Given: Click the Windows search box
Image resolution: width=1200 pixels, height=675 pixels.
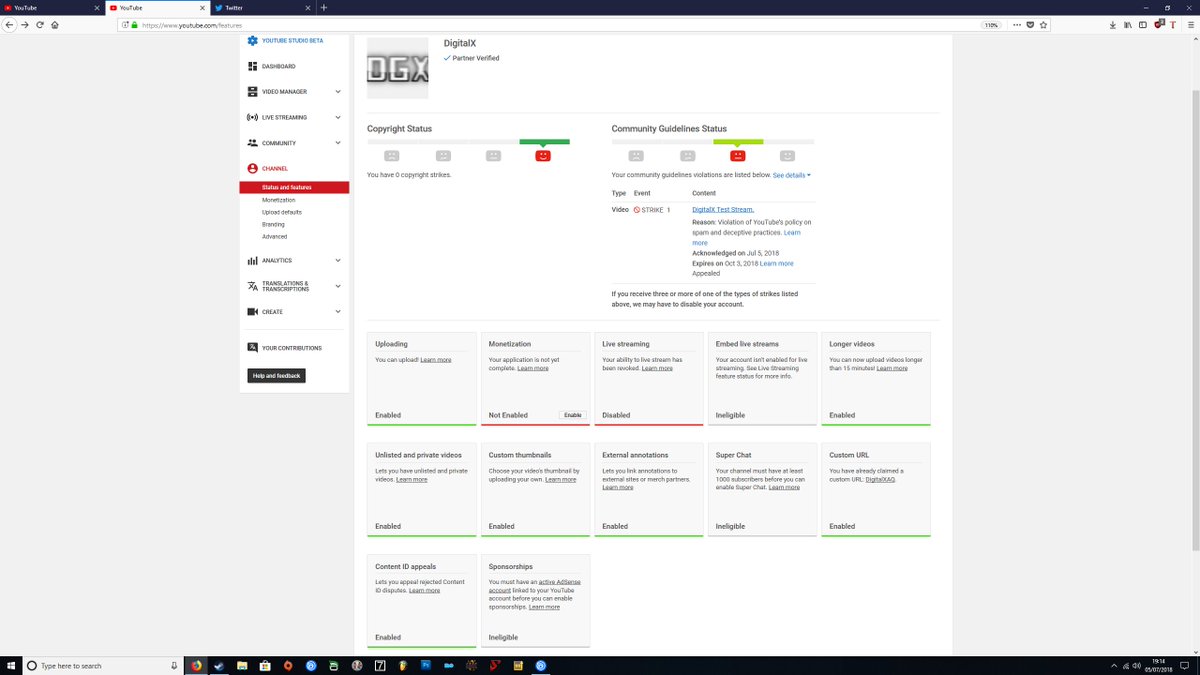Looking at the screenshot, I should tap(104, 665).
